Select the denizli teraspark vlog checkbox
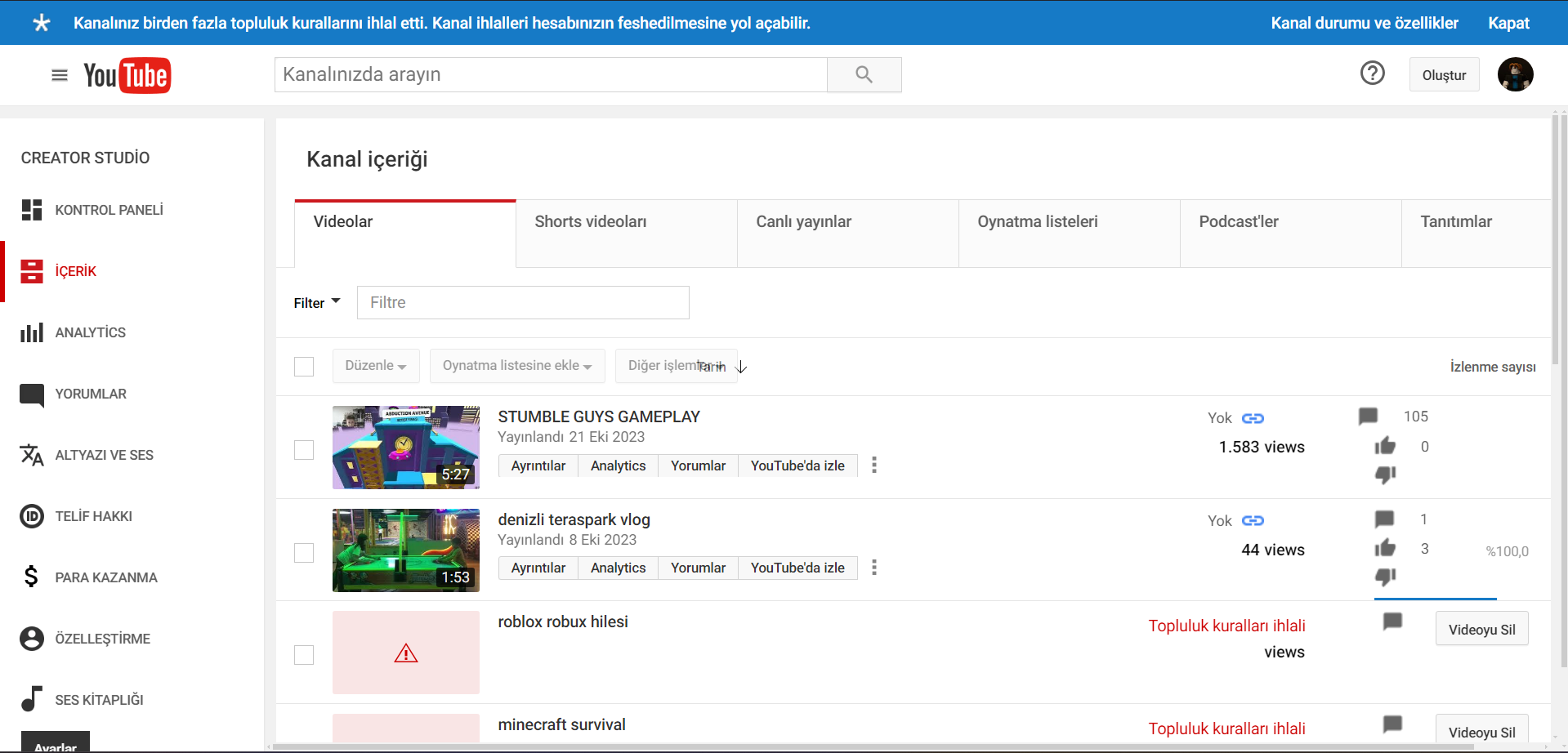 click(304, 553)
